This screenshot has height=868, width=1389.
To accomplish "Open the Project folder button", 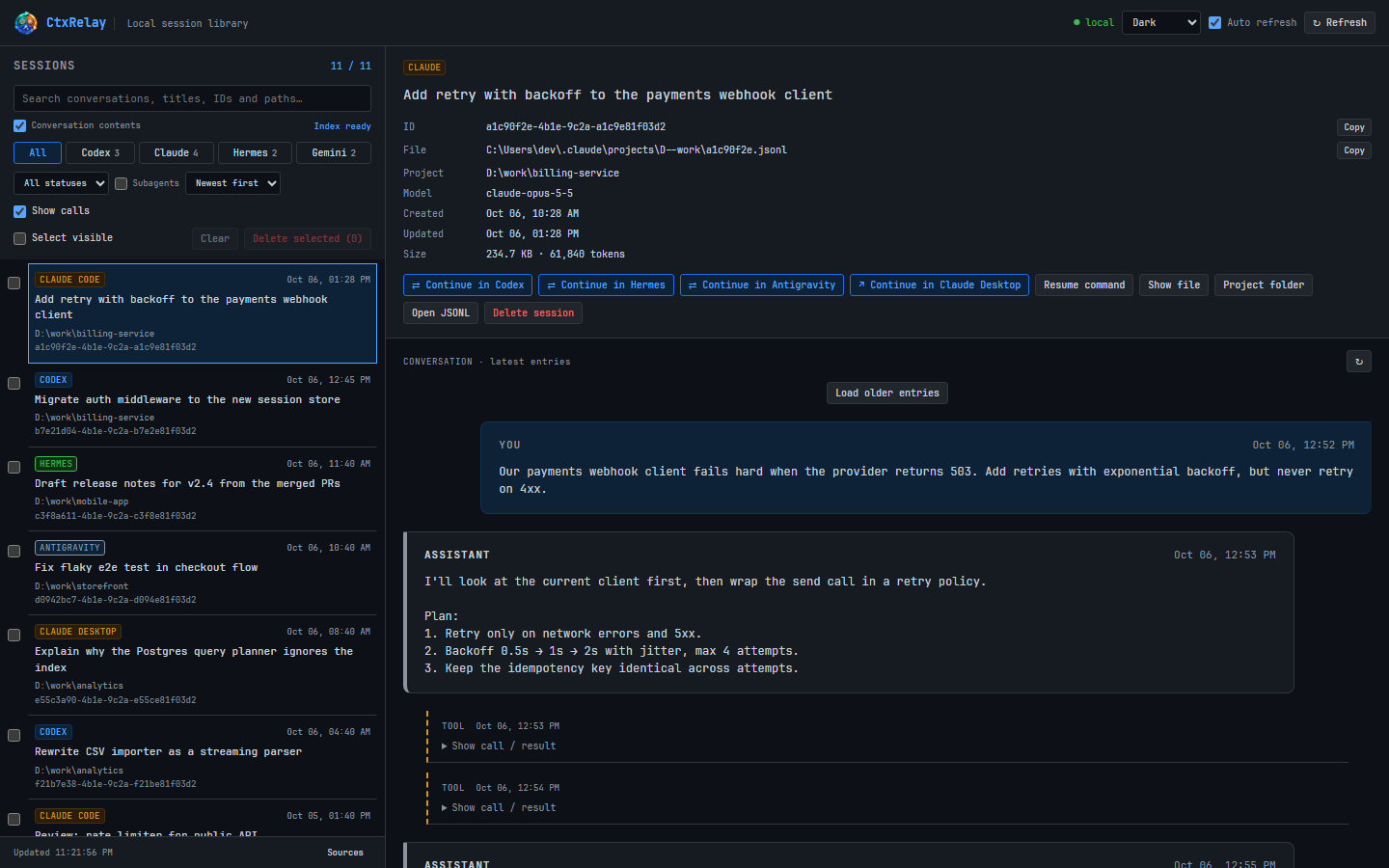I will pyautogui.click(x=1264, y=285).
